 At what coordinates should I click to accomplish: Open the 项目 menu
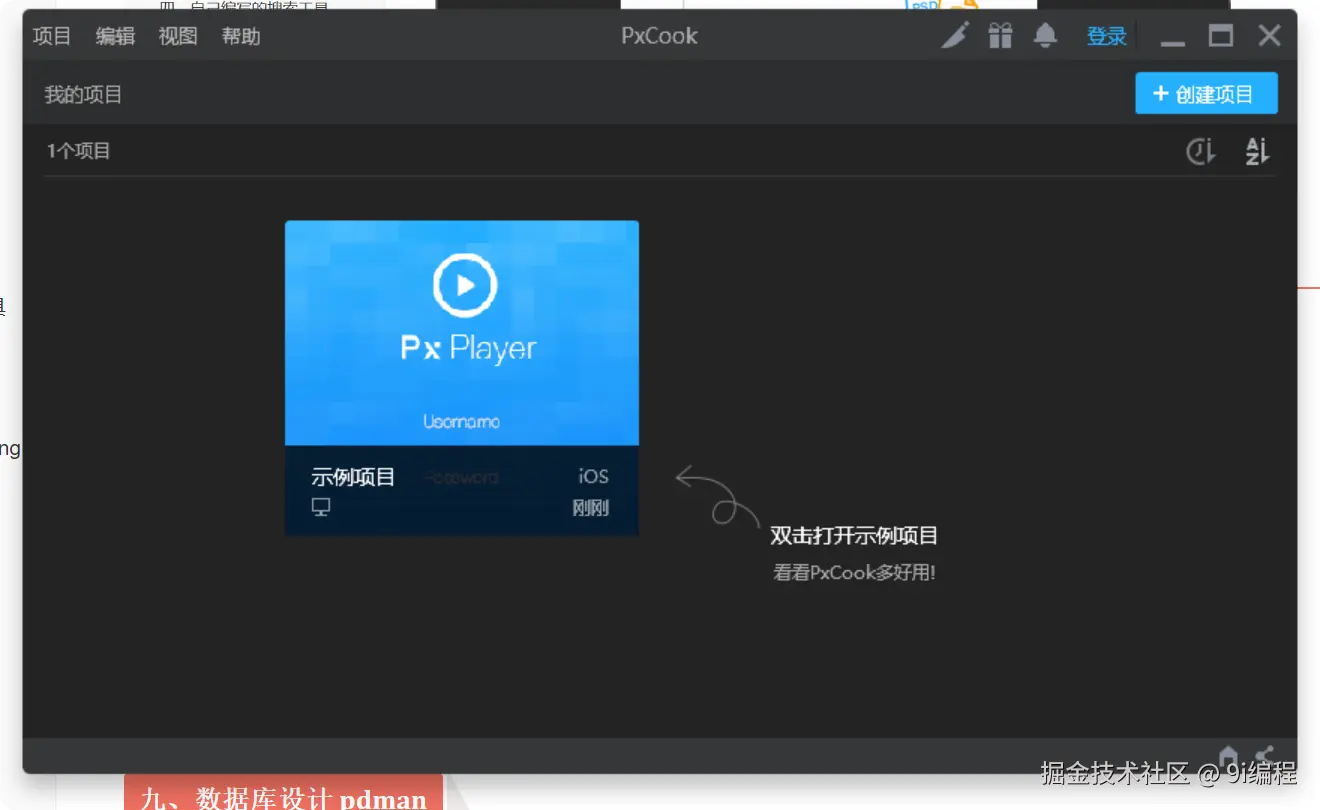[52, 36]
